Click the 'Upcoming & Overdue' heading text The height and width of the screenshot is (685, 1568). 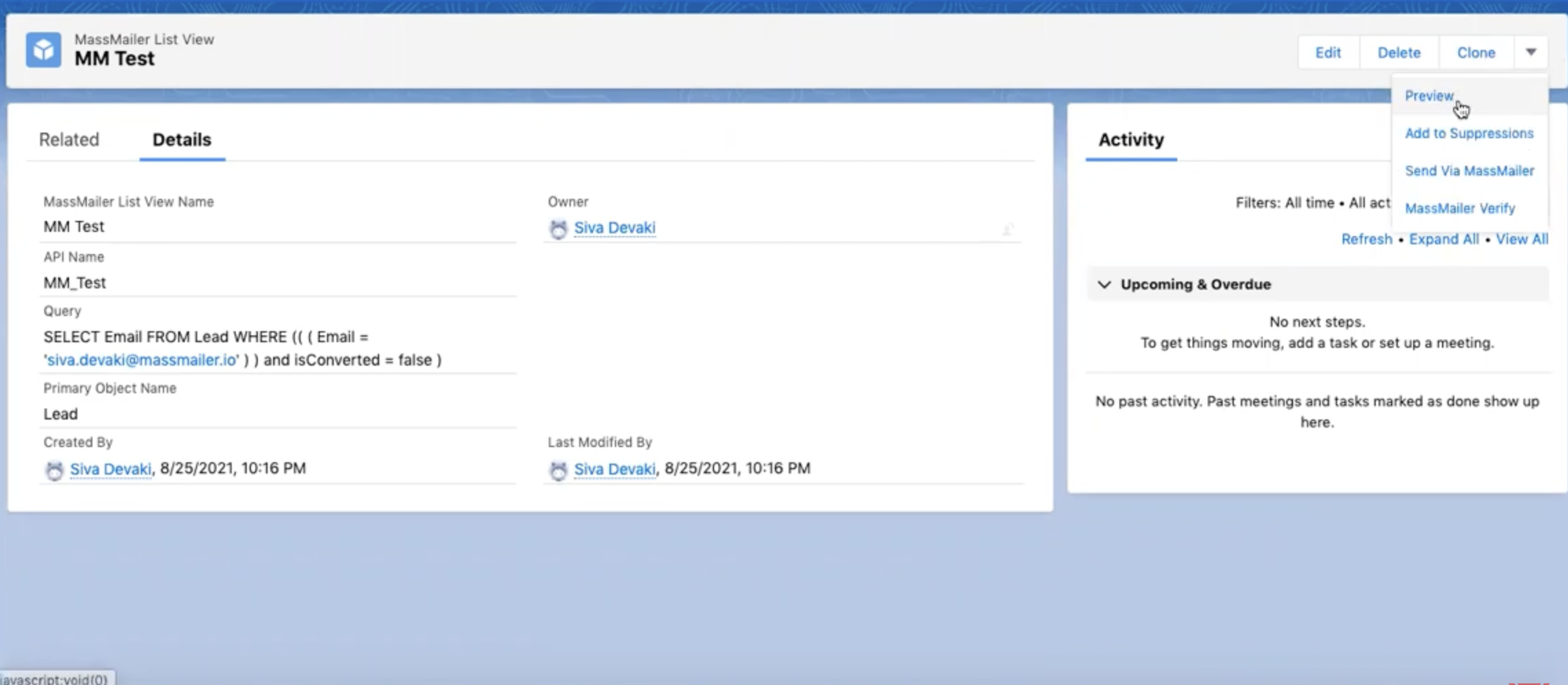pos(1196,284)
